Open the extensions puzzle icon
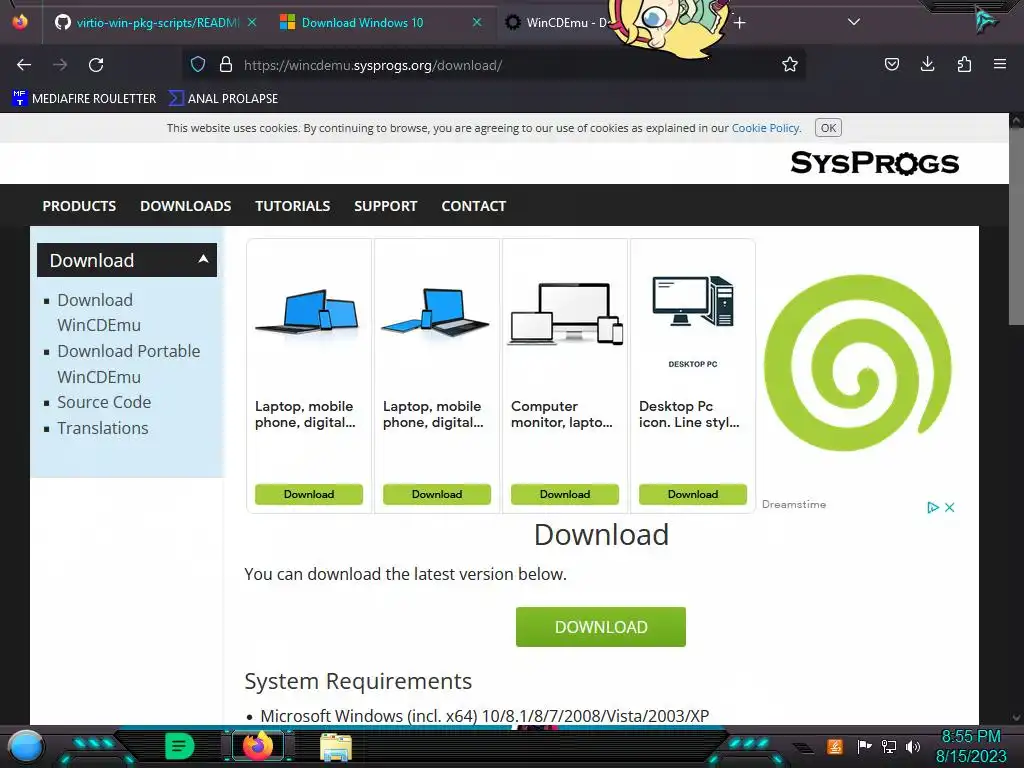The height and width of the screenshot is (768, 1024). [964, 65]
